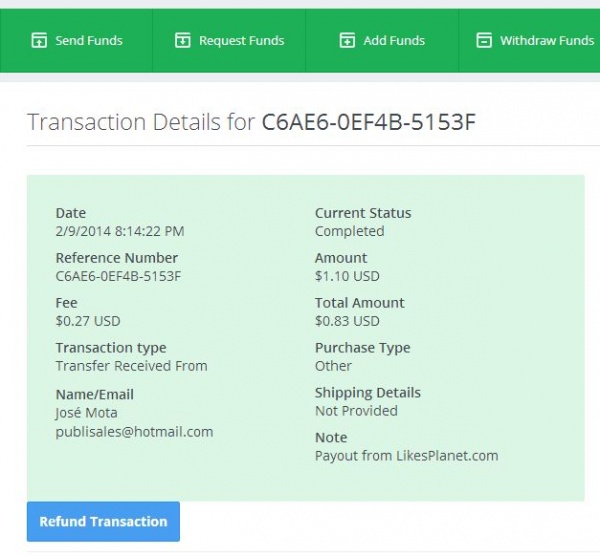Open Withdraw Funds menu text

(546, 41)
